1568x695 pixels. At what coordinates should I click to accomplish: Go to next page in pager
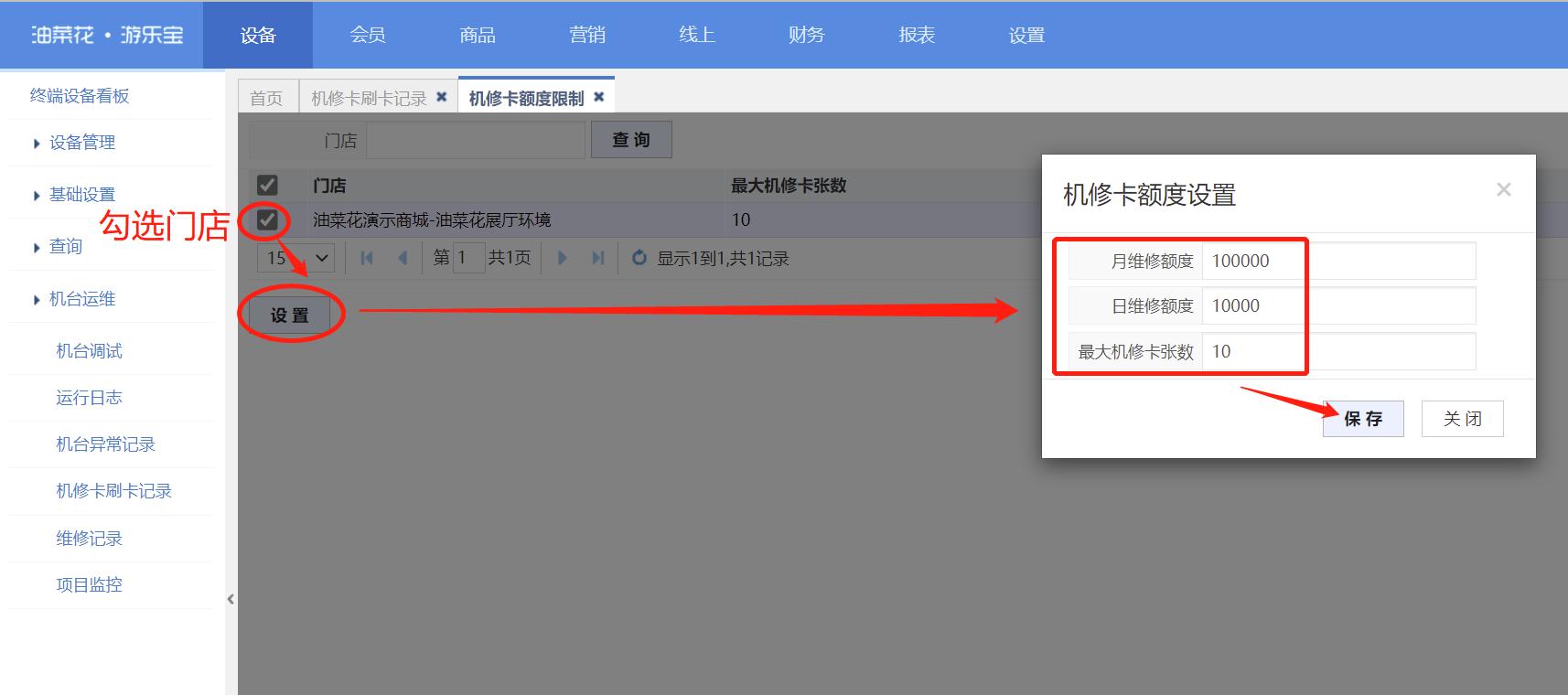(x=563, y=258)
